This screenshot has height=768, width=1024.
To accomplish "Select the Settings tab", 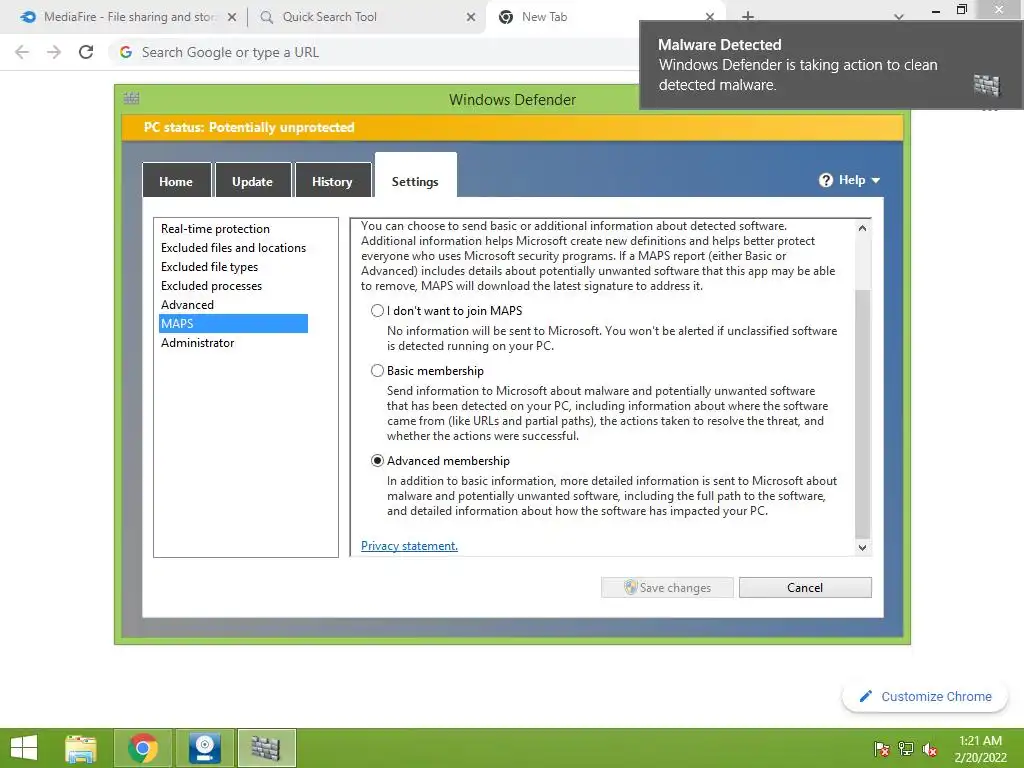I will coord(415,177).
